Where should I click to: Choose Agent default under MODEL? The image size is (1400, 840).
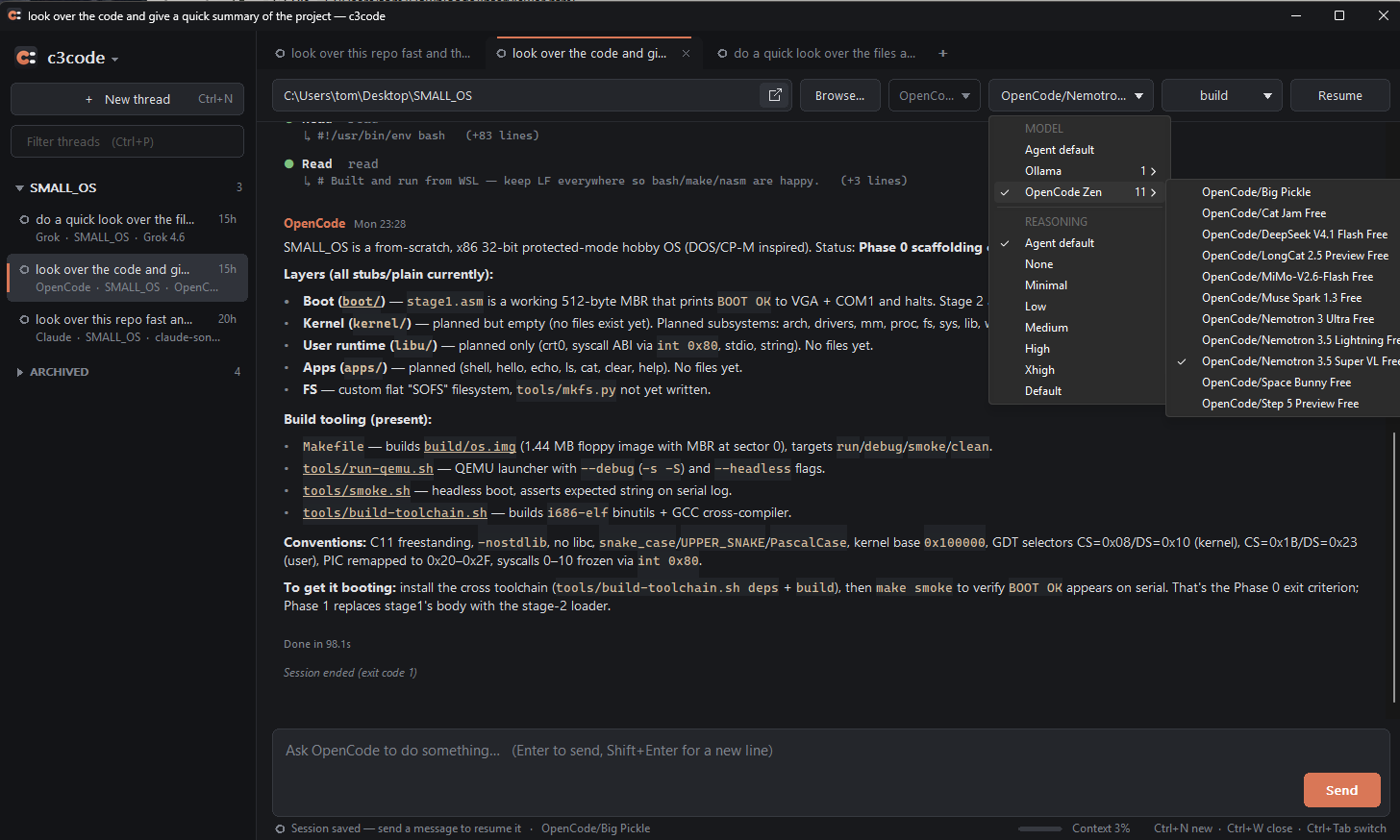(1079, 150)
